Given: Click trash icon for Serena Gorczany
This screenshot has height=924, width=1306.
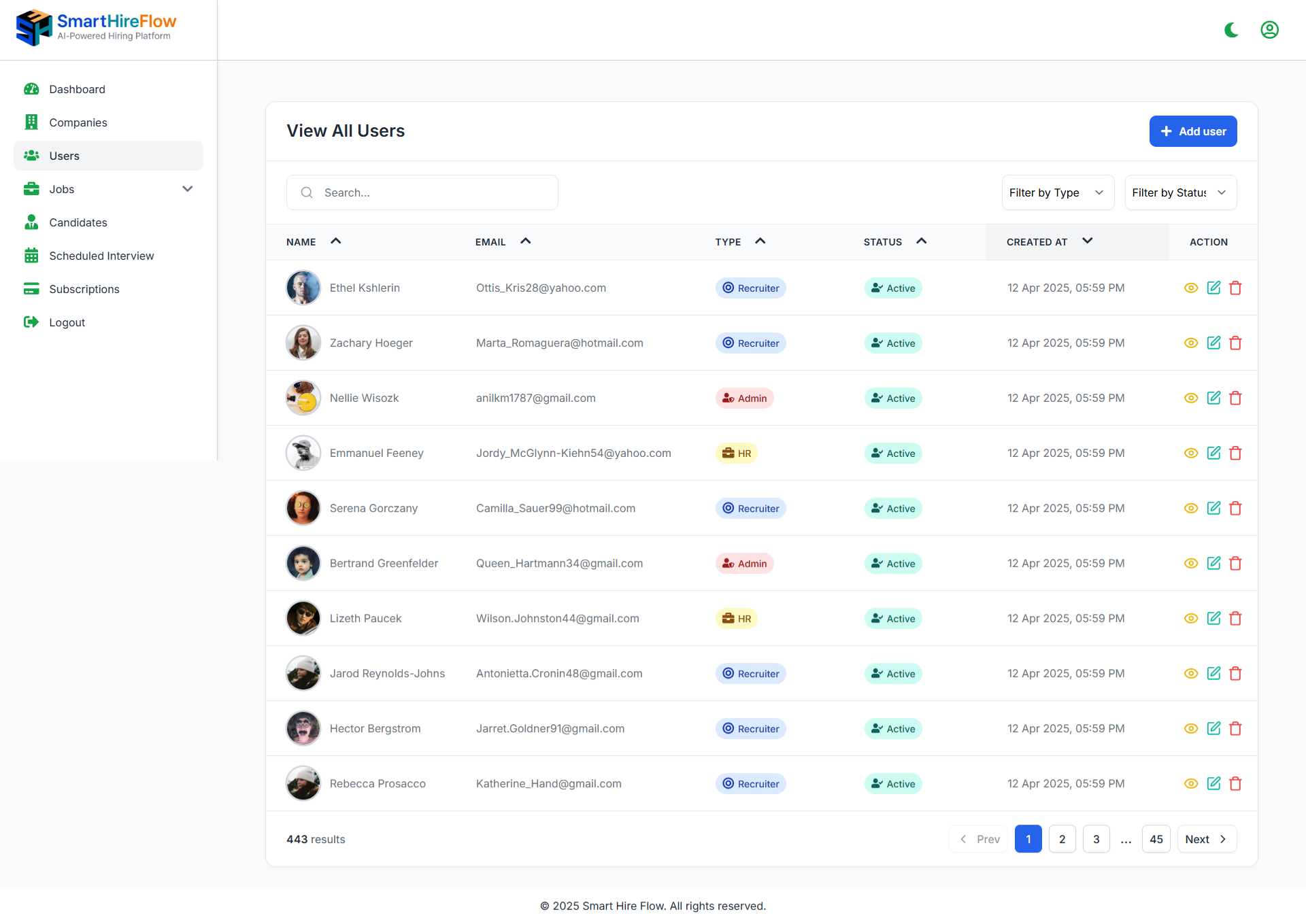Looking at the screenshot, I should [1236, 509].
